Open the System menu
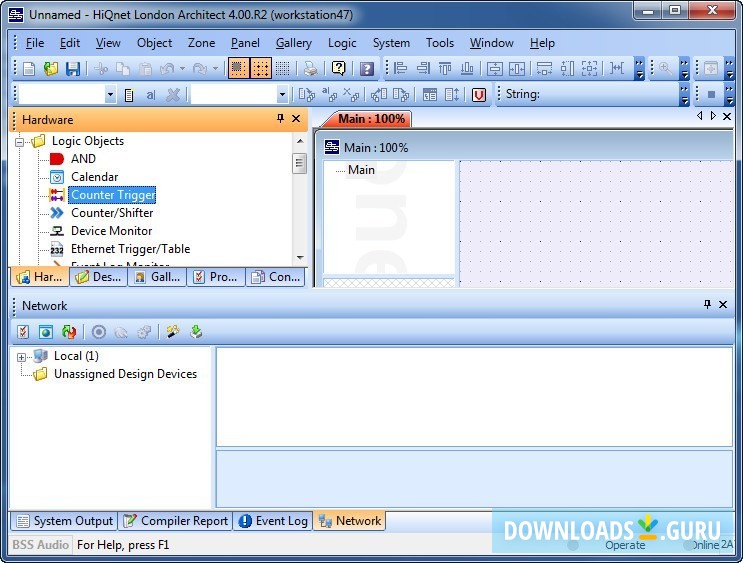Viewport: 743px width, 563px height. pos(391,43)
